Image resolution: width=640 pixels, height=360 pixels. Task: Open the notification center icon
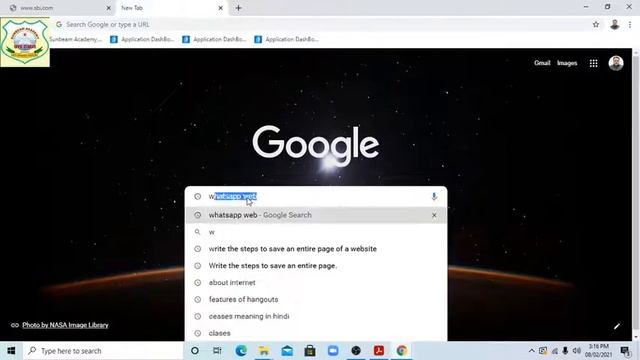coord(625,351)
